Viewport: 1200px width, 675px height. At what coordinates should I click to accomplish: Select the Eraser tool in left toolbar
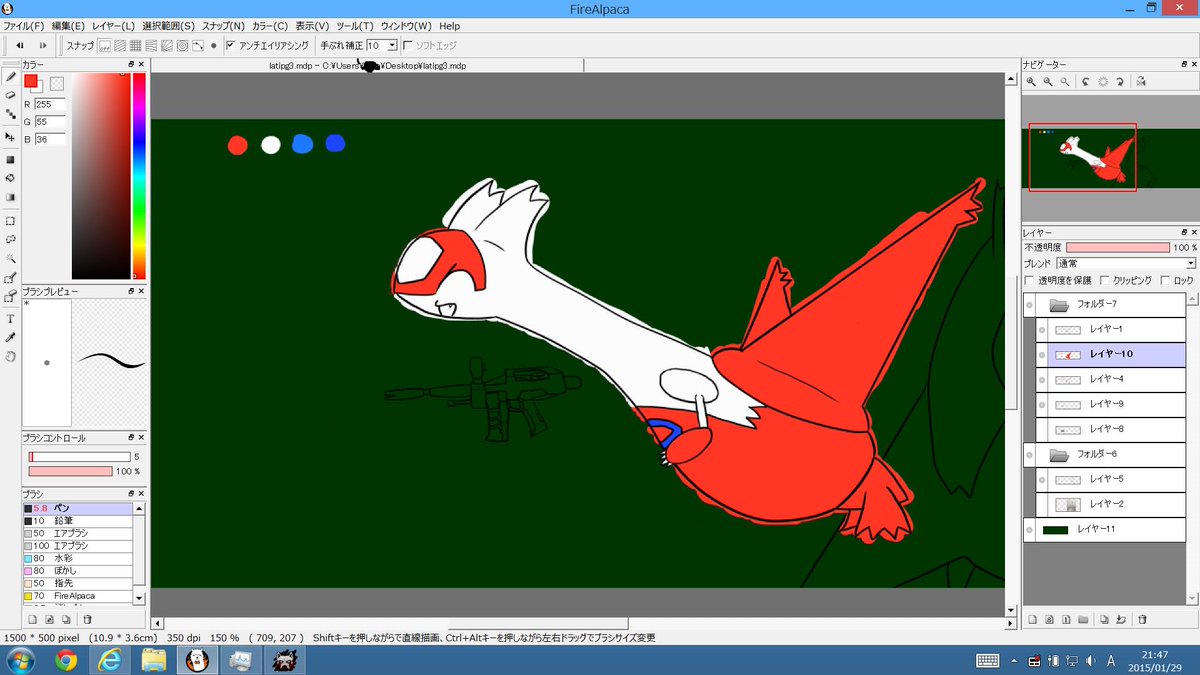pyautogui.click(x=10, y=95)
